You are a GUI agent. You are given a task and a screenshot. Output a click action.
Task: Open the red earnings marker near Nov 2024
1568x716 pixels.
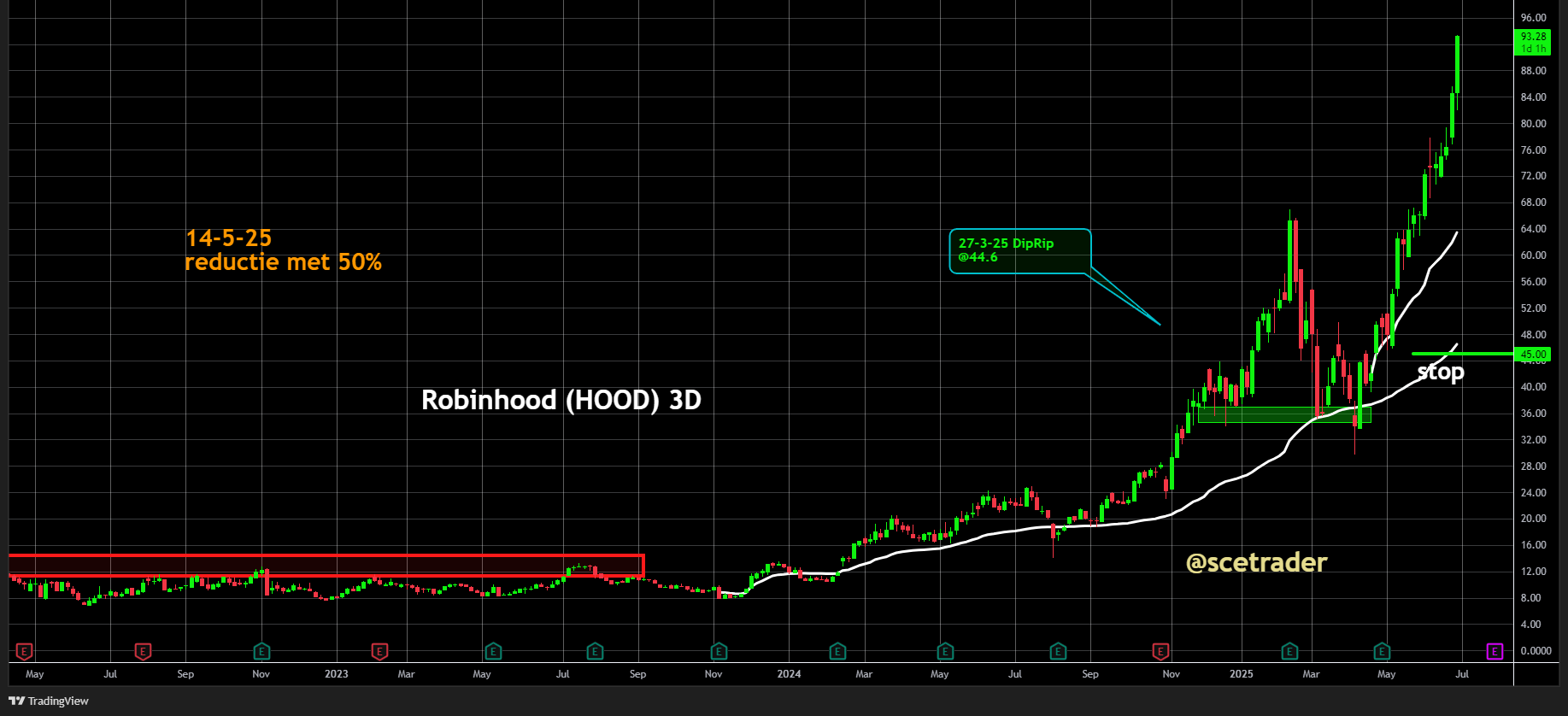point(1160,652)
